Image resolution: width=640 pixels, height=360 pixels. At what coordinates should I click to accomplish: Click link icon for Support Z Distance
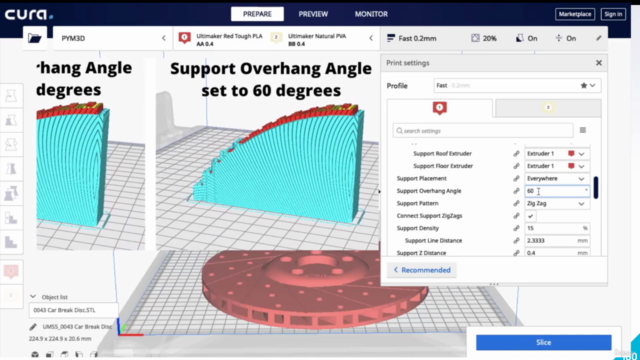[516, 253]
